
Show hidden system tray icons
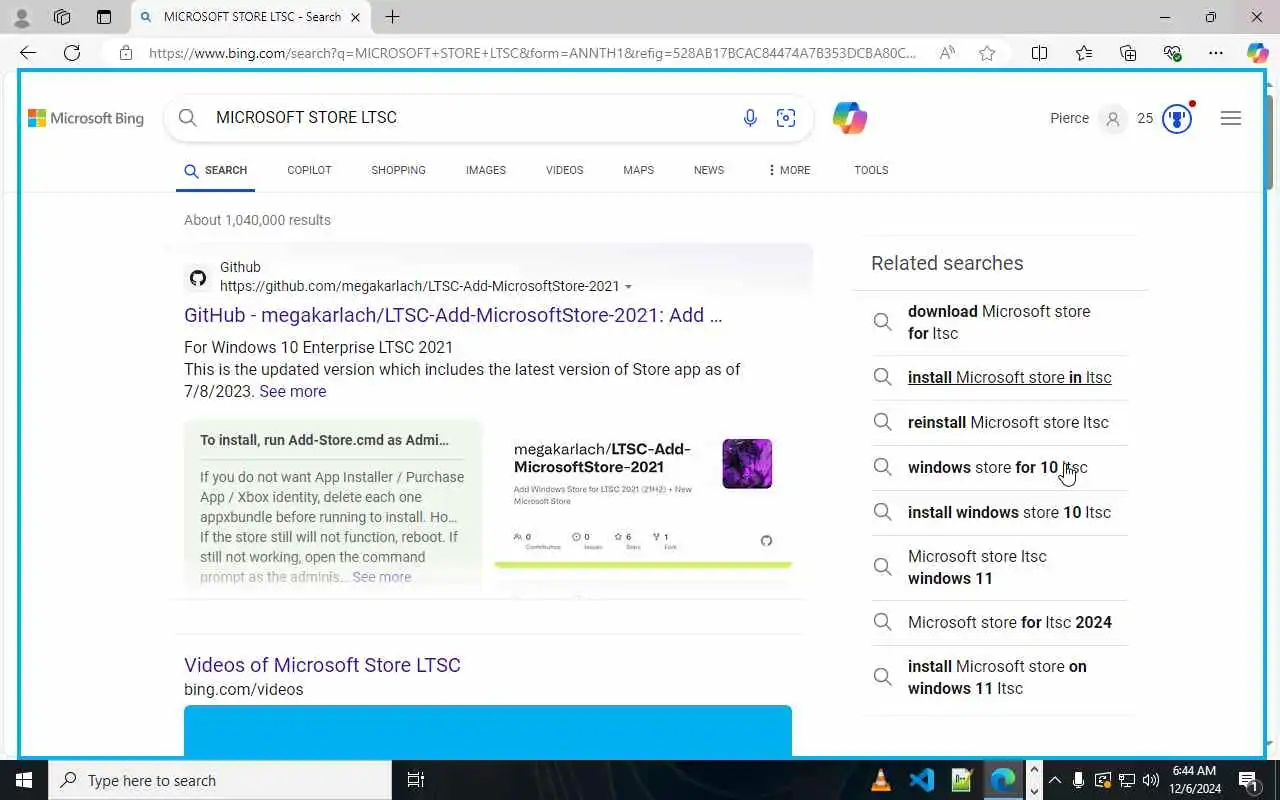[1054, 780]
